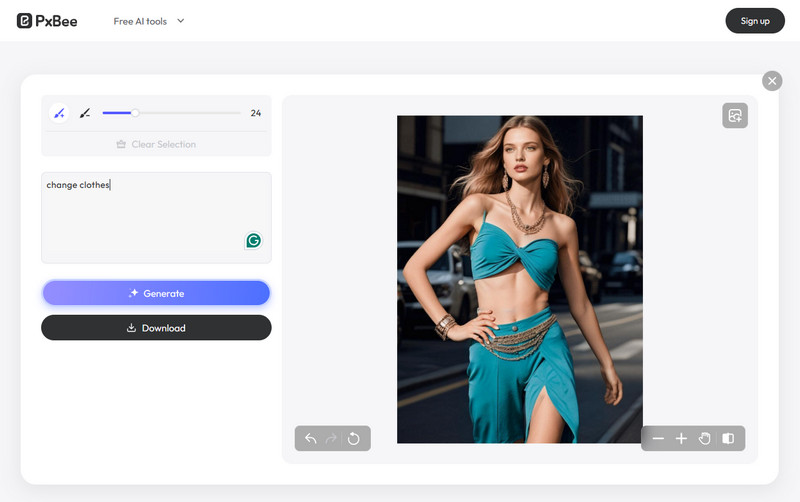Screen dimensions: 800x502
Task: Click the Grammarly icon in prompt box
Action: pos(254,241)
